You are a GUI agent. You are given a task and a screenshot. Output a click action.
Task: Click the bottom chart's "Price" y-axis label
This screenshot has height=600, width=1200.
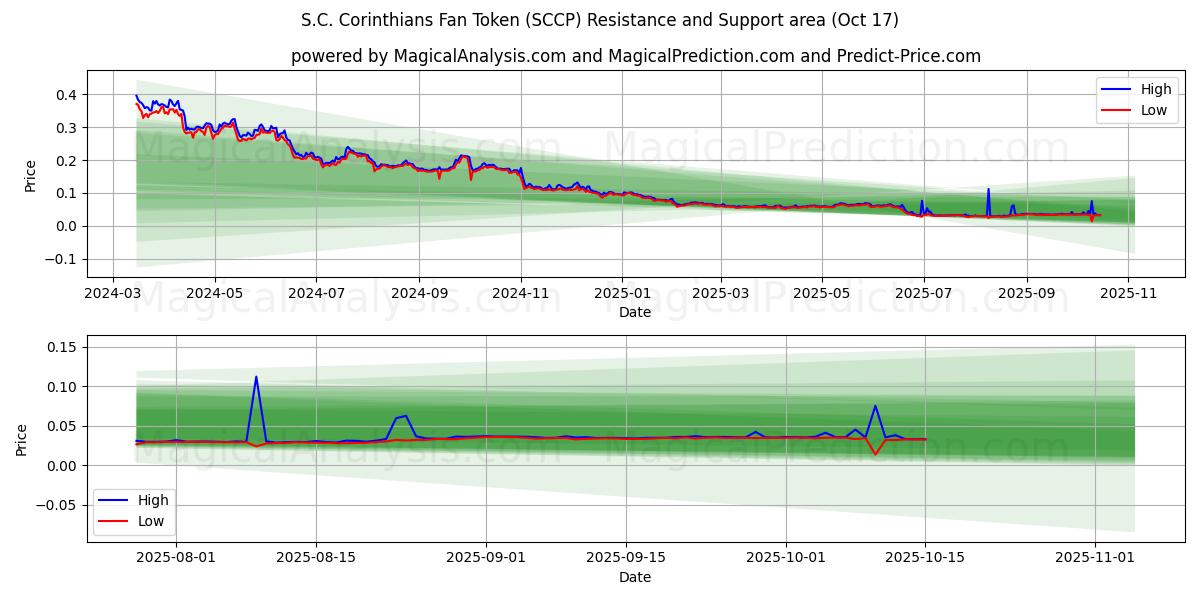tap(22, 439)
